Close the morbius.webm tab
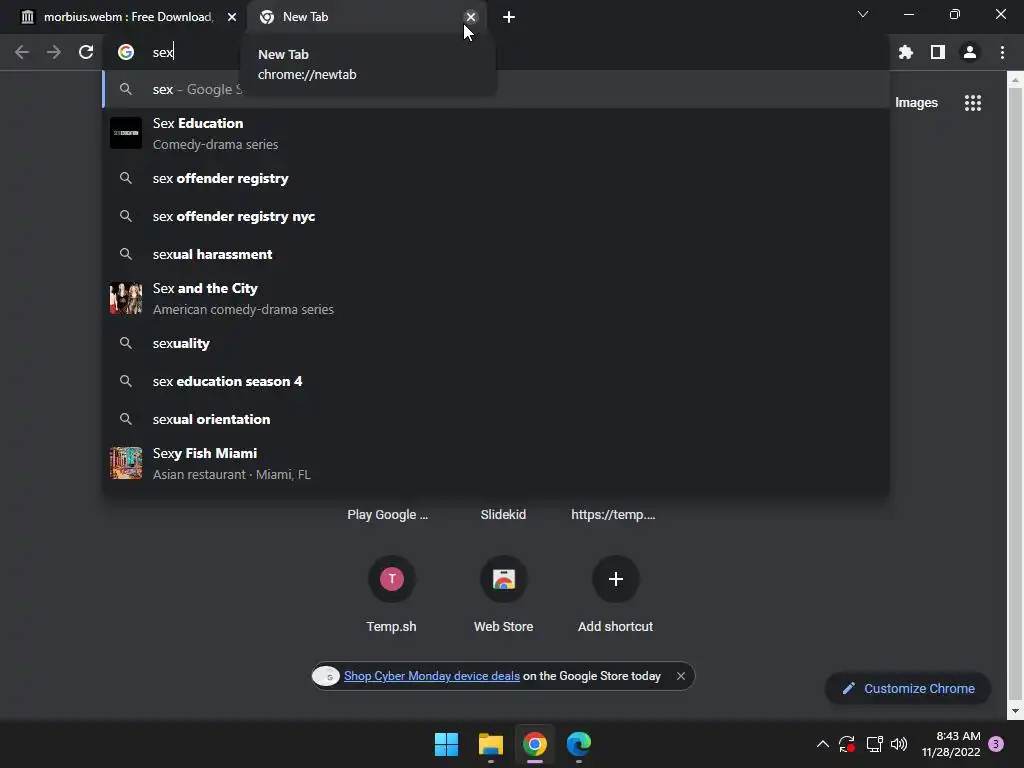This screenshot has width=1024, height=768. [232, 17]
